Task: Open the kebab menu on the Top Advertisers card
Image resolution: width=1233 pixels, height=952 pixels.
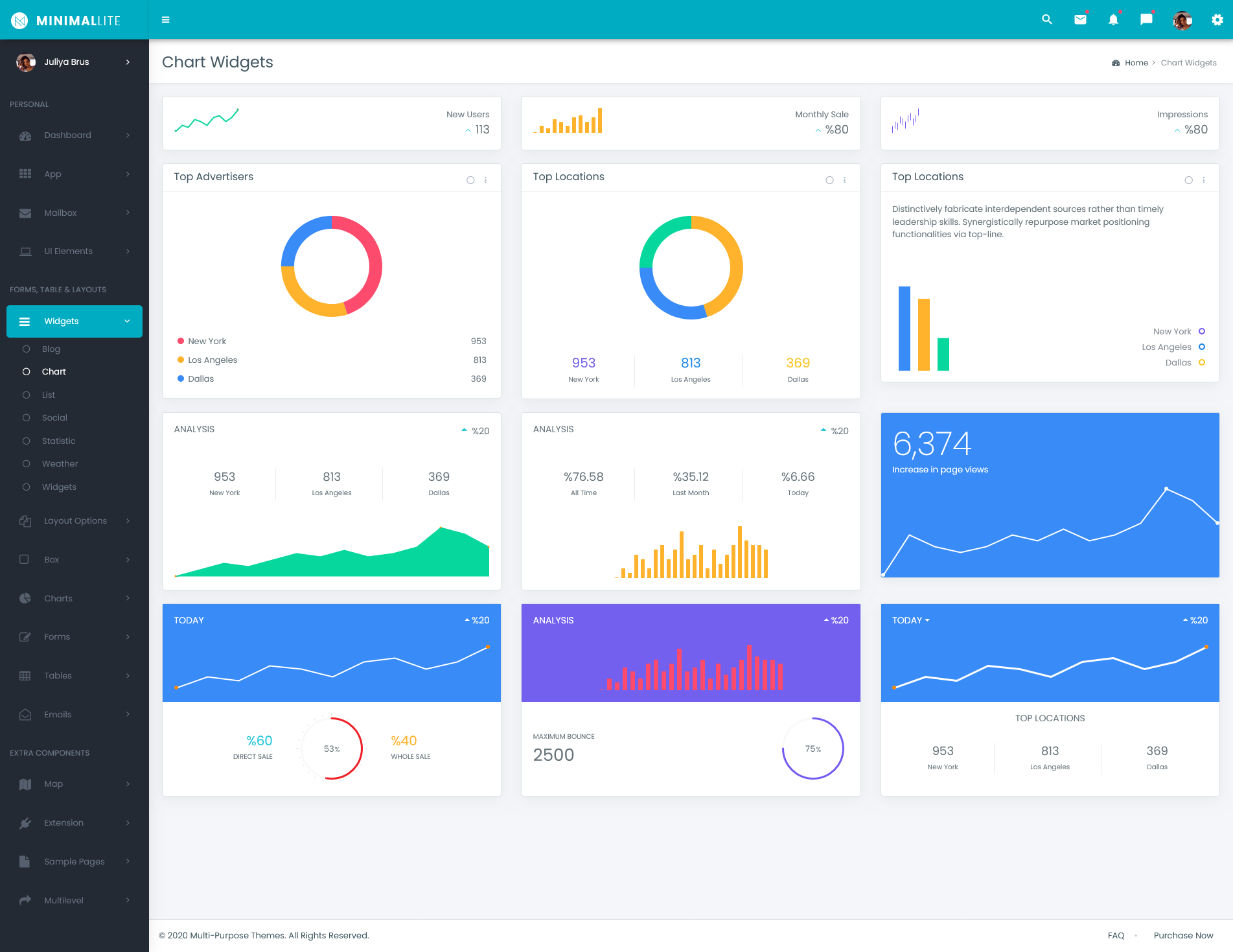Action: [x=485, y=180]
